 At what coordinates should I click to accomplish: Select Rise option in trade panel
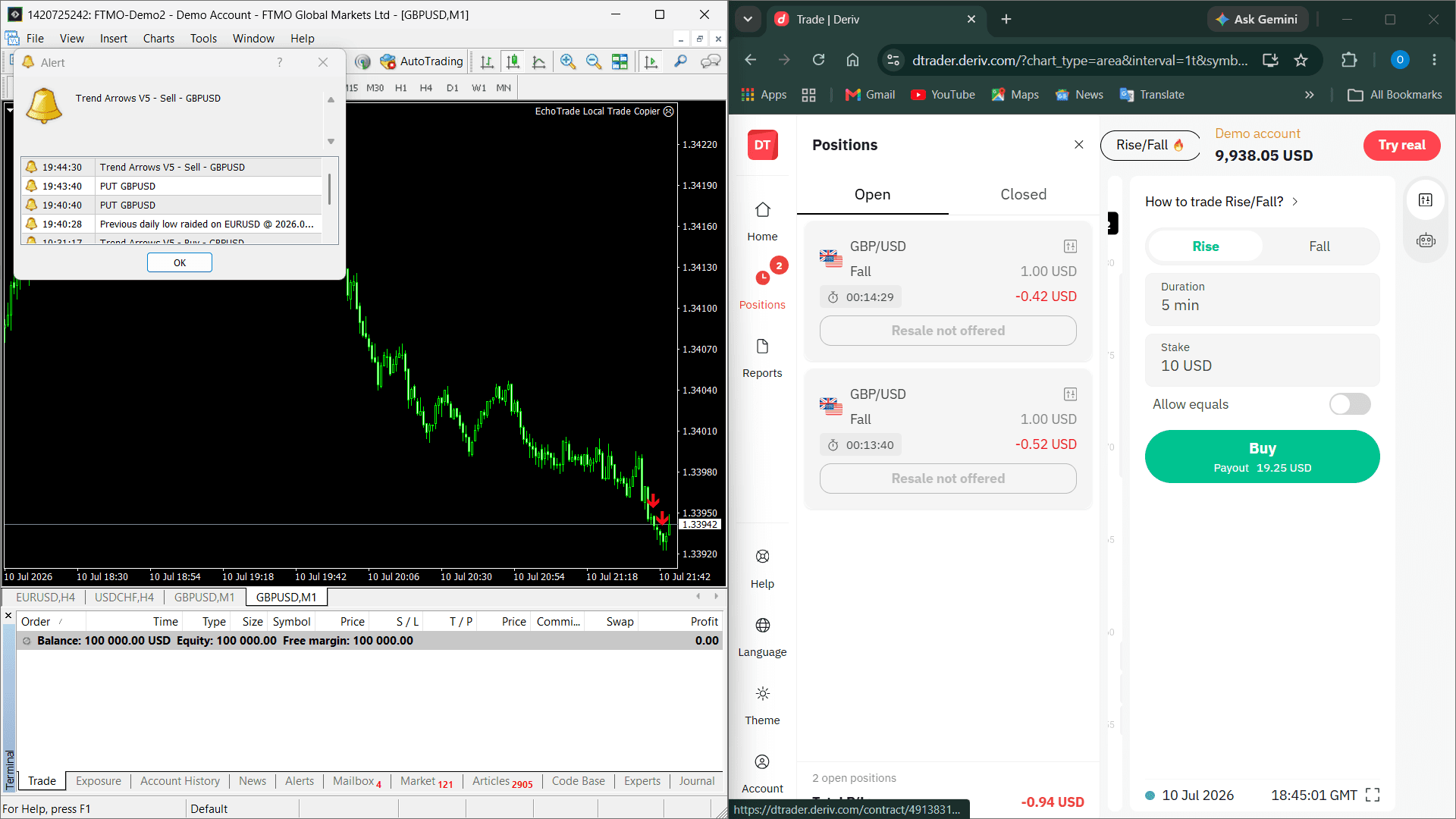click(x=1206, y=246)
